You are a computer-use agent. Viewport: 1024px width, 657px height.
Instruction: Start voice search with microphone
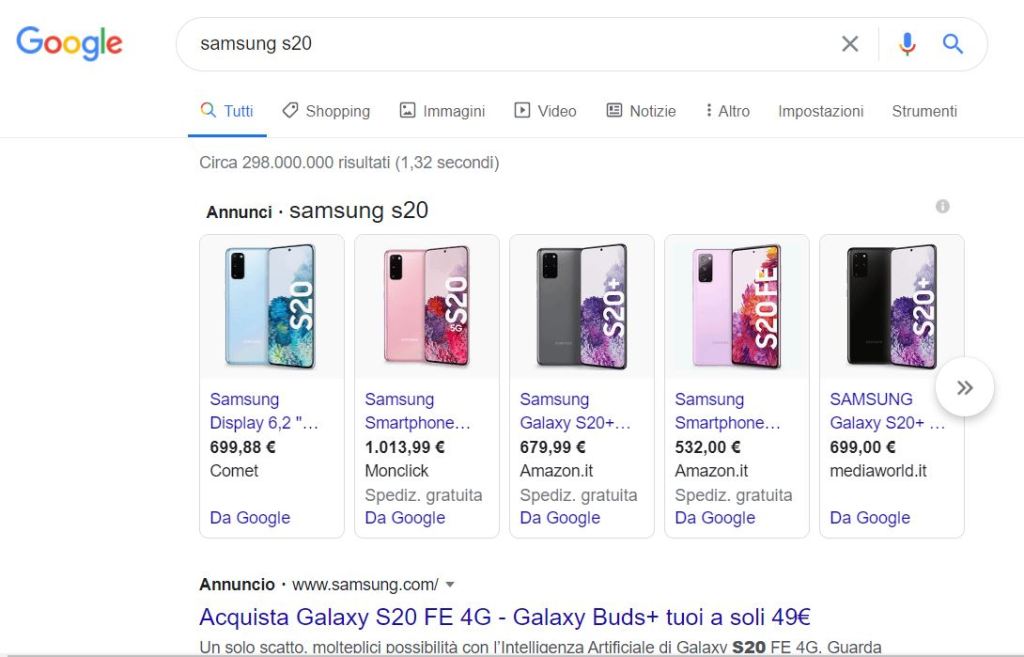[907, 44]
